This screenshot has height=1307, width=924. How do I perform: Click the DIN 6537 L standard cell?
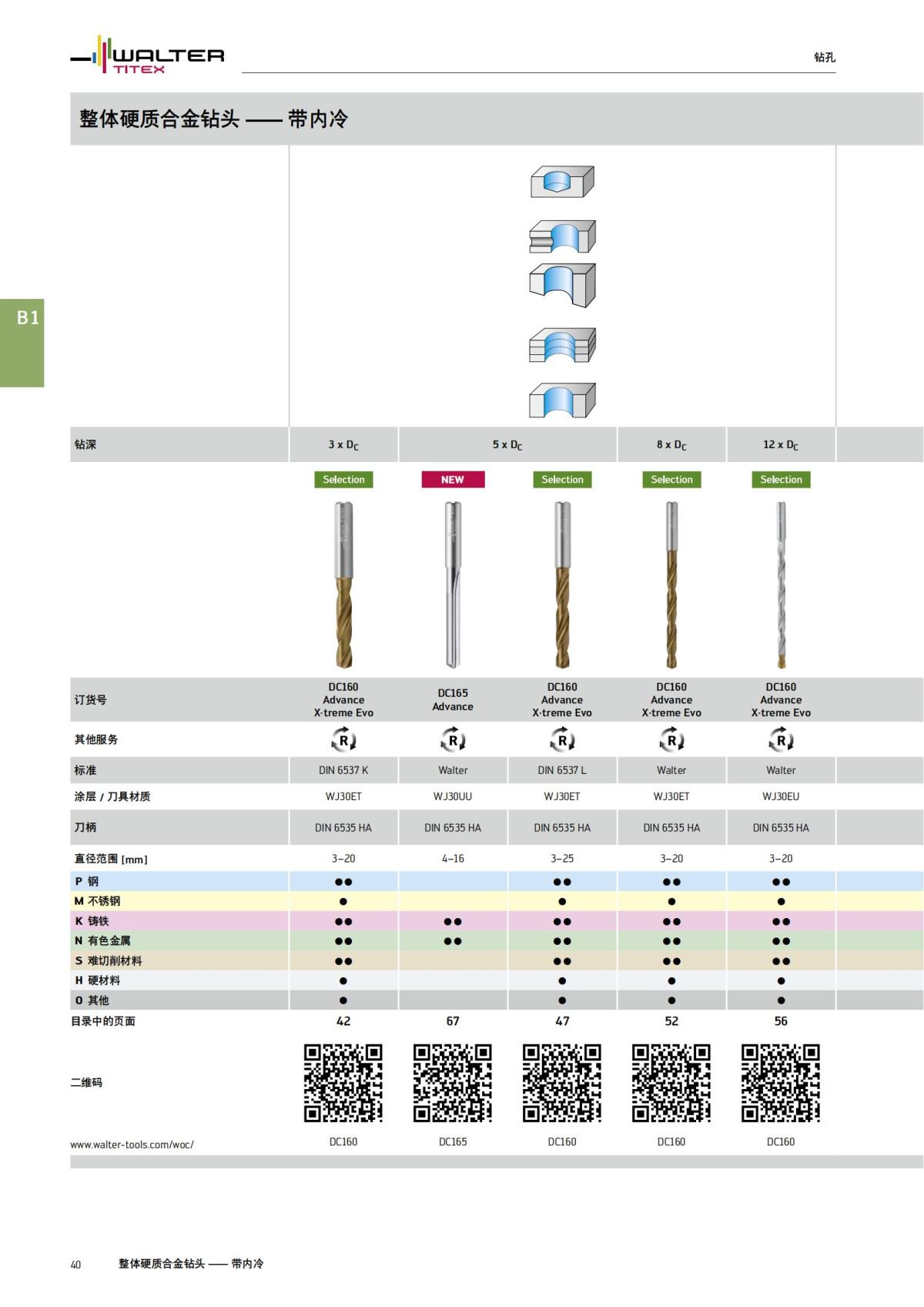click(562, 770)
